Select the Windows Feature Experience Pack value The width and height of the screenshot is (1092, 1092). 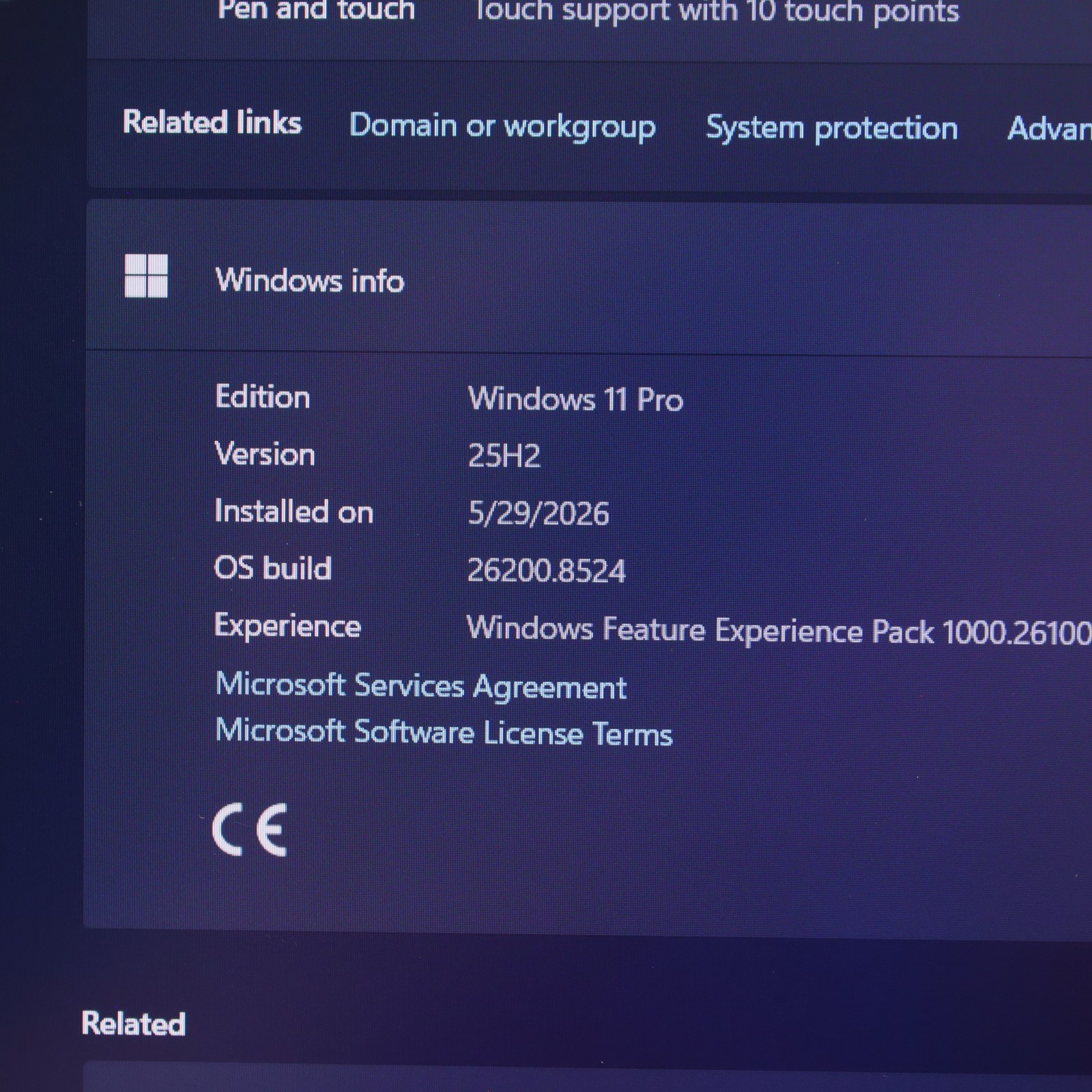[x=779, y=630]
